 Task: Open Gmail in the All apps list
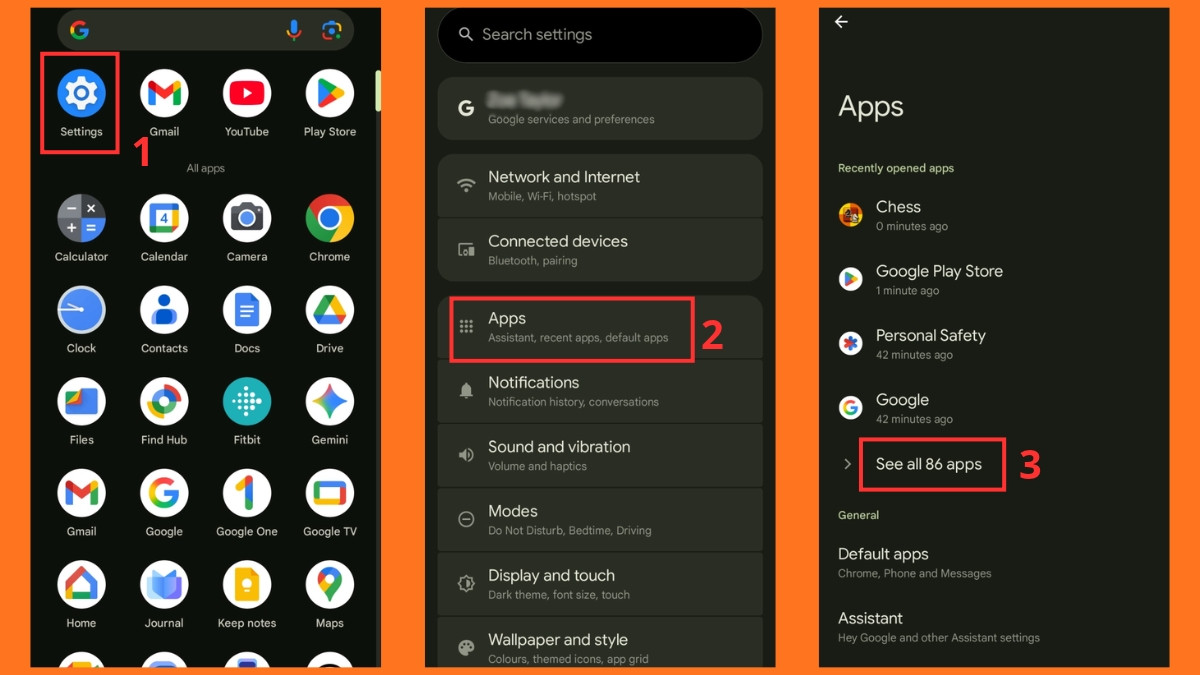point(81,494)
